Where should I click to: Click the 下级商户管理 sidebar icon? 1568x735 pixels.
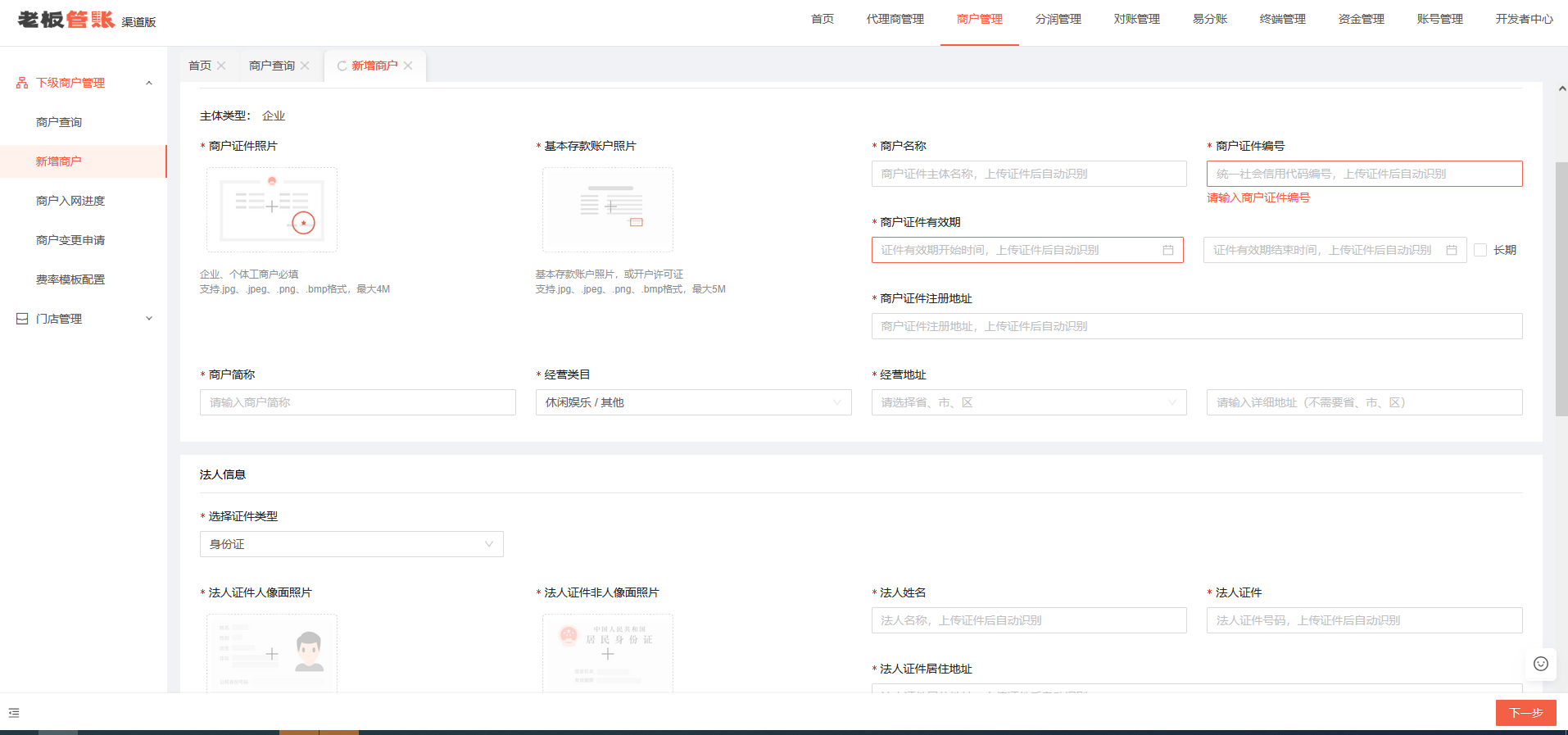tap(22, 83)
